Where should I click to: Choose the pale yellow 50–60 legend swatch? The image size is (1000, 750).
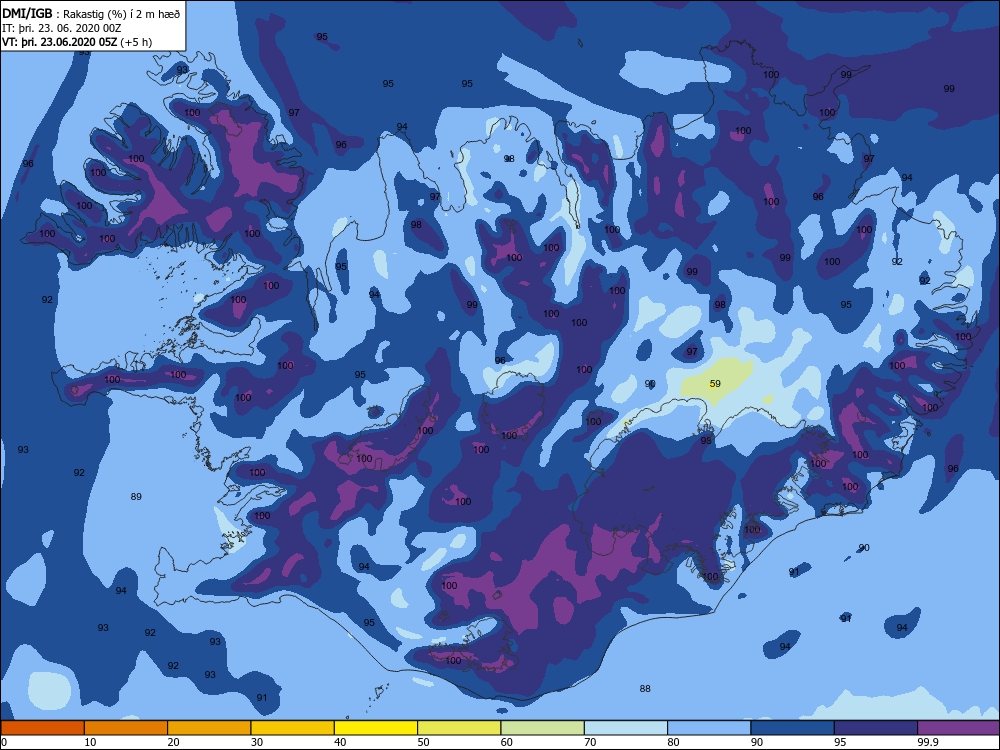click(x=459, y=728)
